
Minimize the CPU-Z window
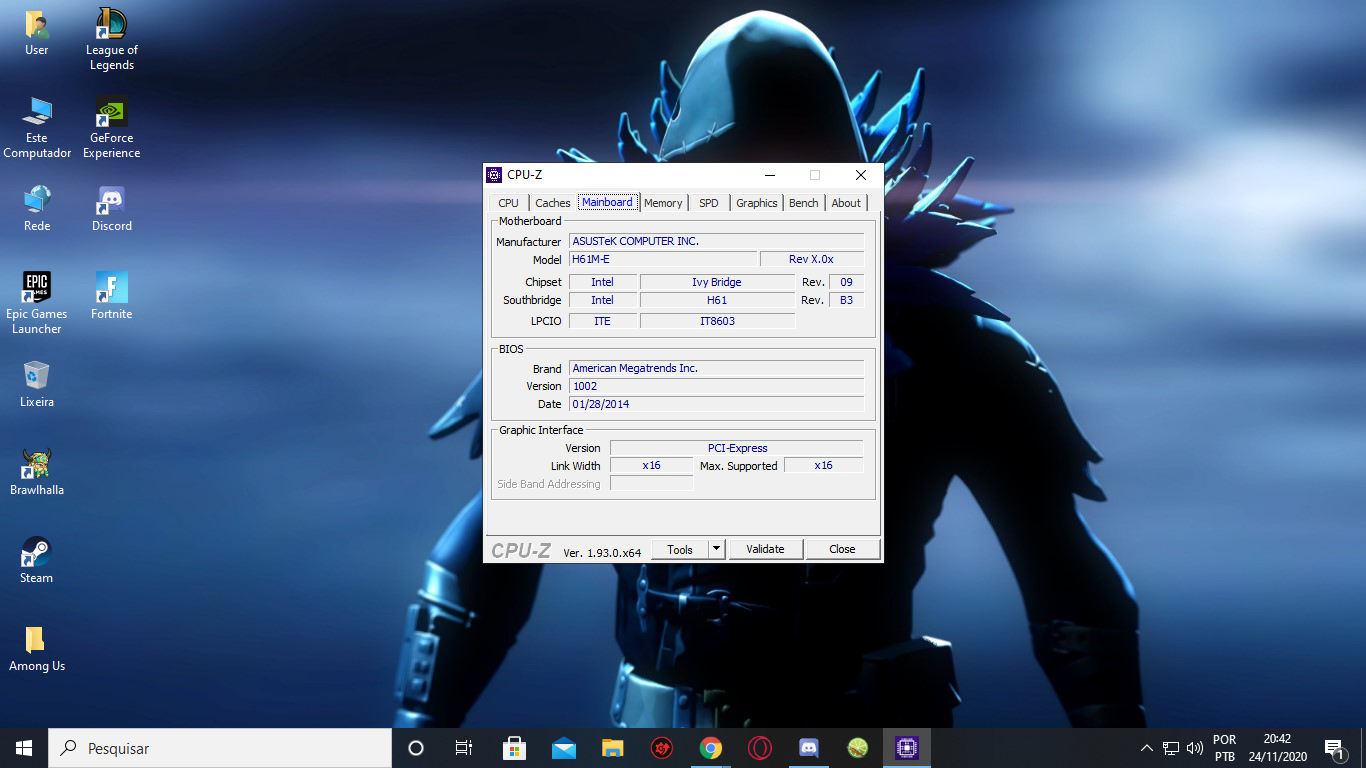click(769, 175)
